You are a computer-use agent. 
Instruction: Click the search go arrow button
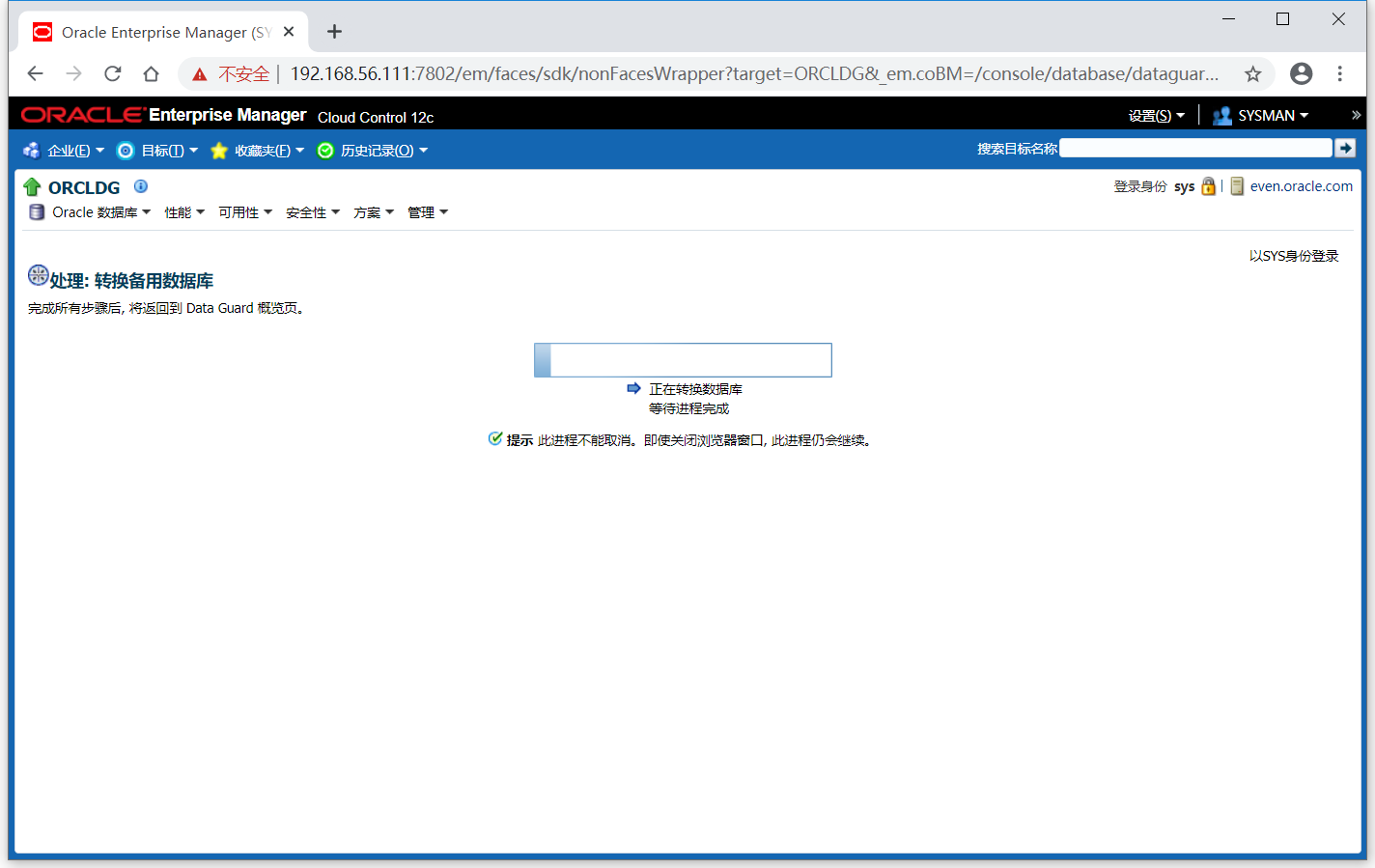pos(1345,148)
